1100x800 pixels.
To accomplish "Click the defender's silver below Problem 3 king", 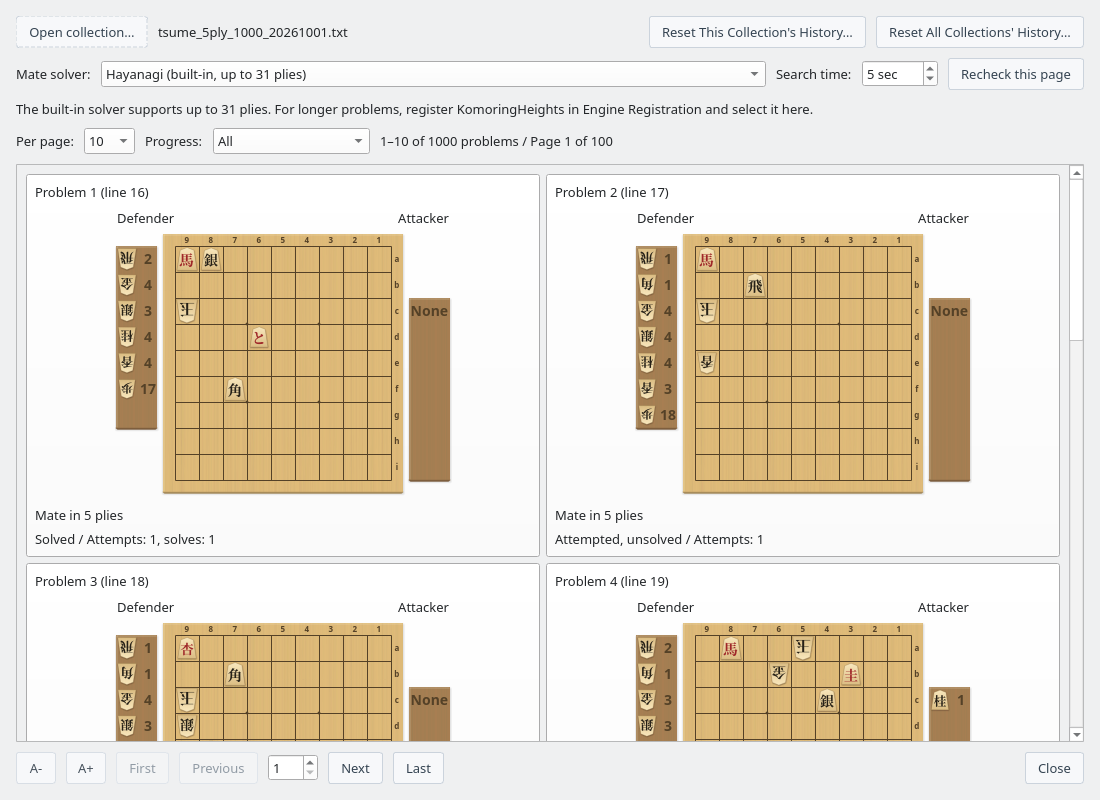I will 187,726.
